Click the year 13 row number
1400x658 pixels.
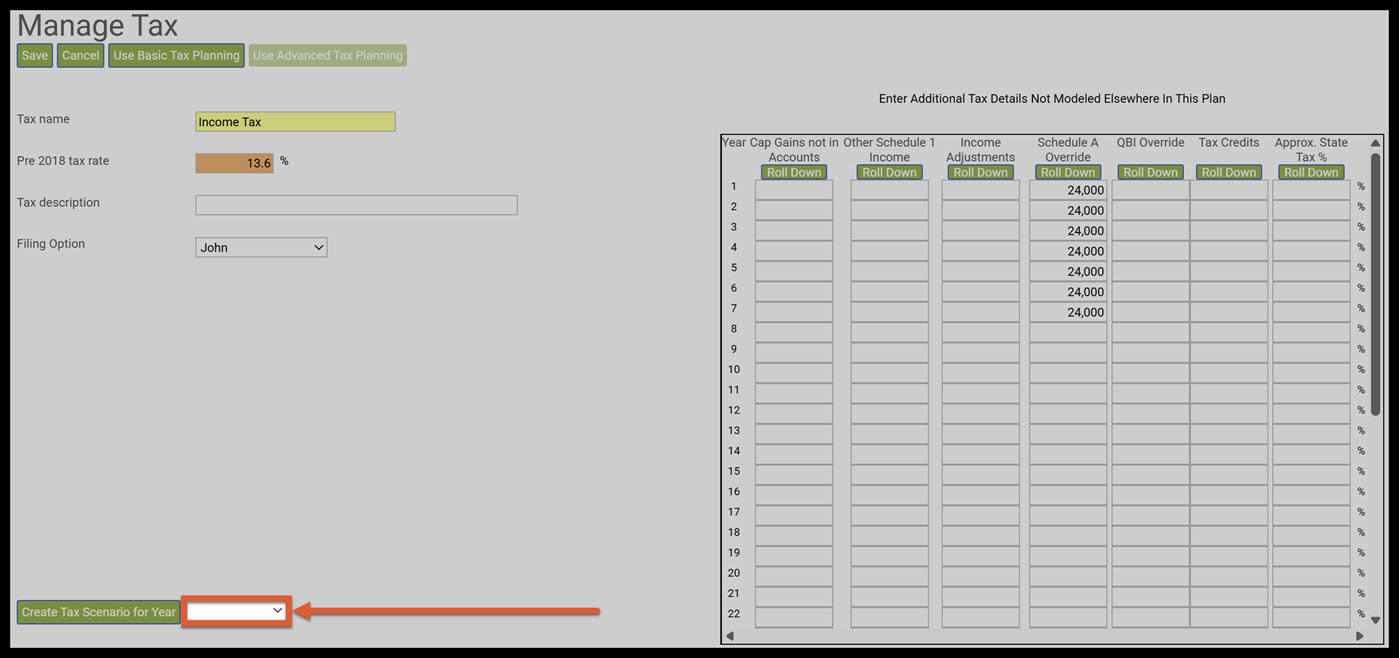734,431
